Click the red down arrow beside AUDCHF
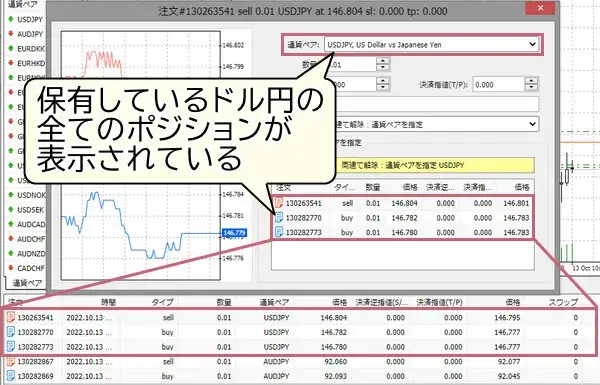This screenshot has height=385, width=600. (x=11, y=238)
